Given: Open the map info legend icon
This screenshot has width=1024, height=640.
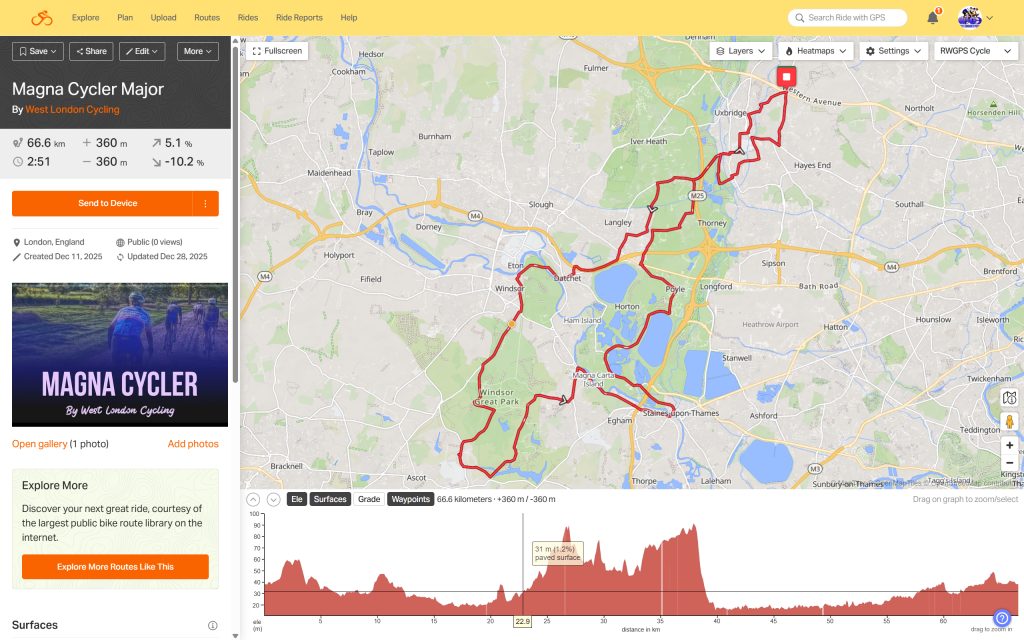Looking at the screenshot, I should point(1009,398).
